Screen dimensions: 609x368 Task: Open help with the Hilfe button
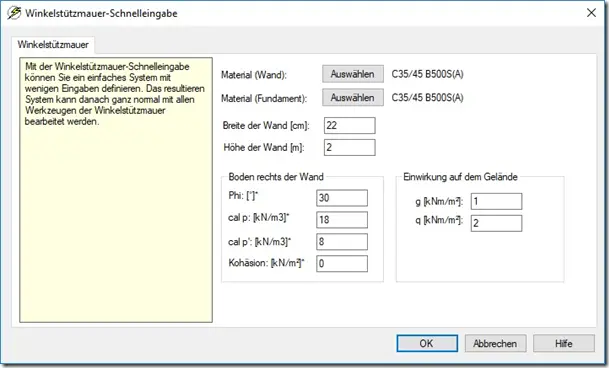[x=564, y=344]
